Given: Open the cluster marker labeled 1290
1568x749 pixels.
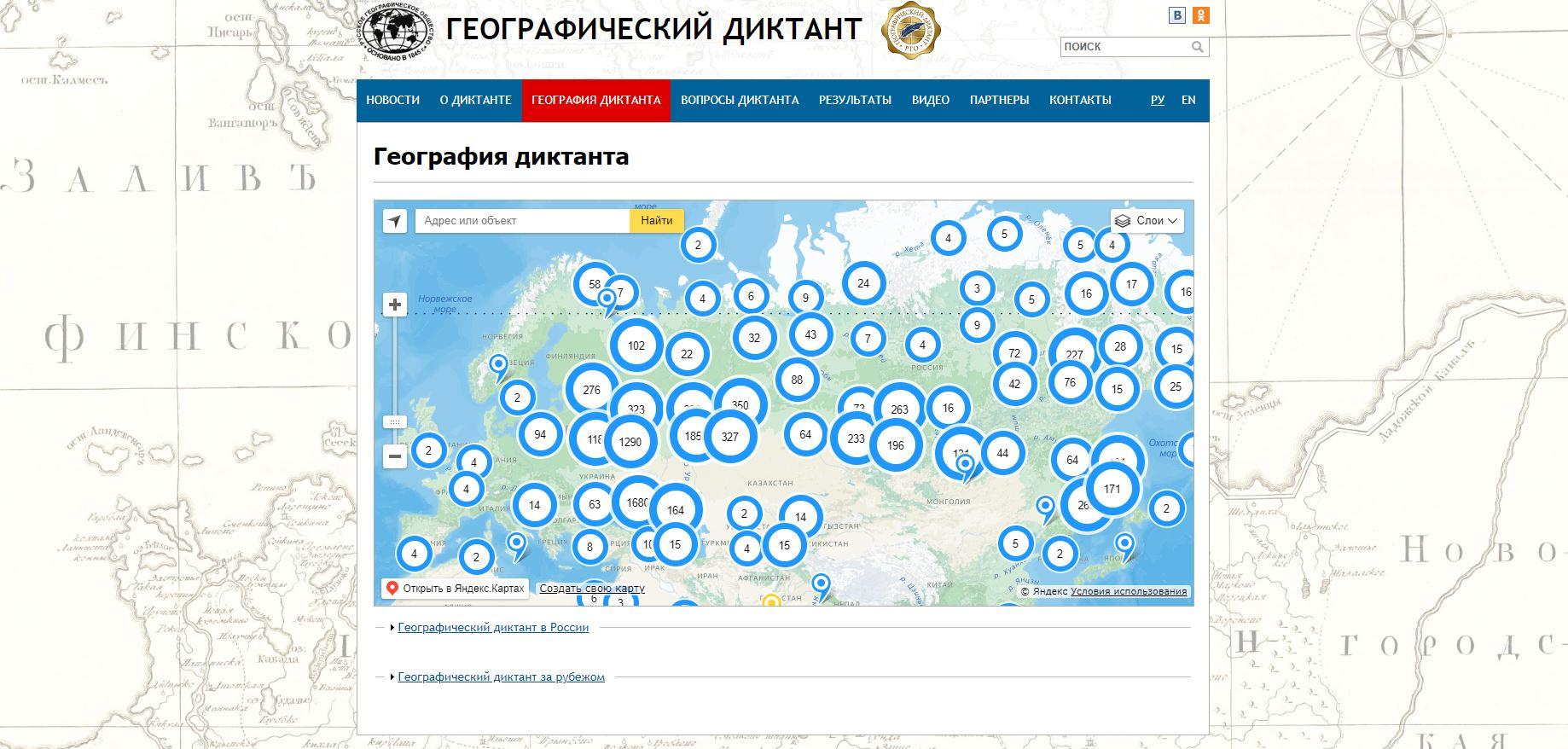Looking at the screenshot, I should (630, 442).
